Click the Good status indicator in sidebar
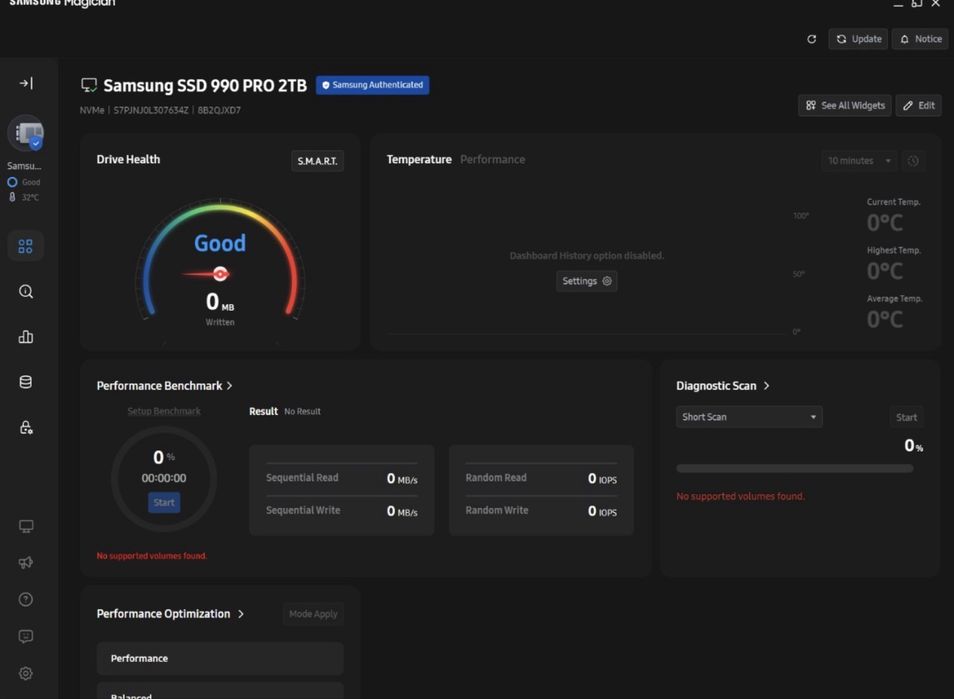Image resolution: width=954 pixels, height=699 pixels. (x=24, y=182)
